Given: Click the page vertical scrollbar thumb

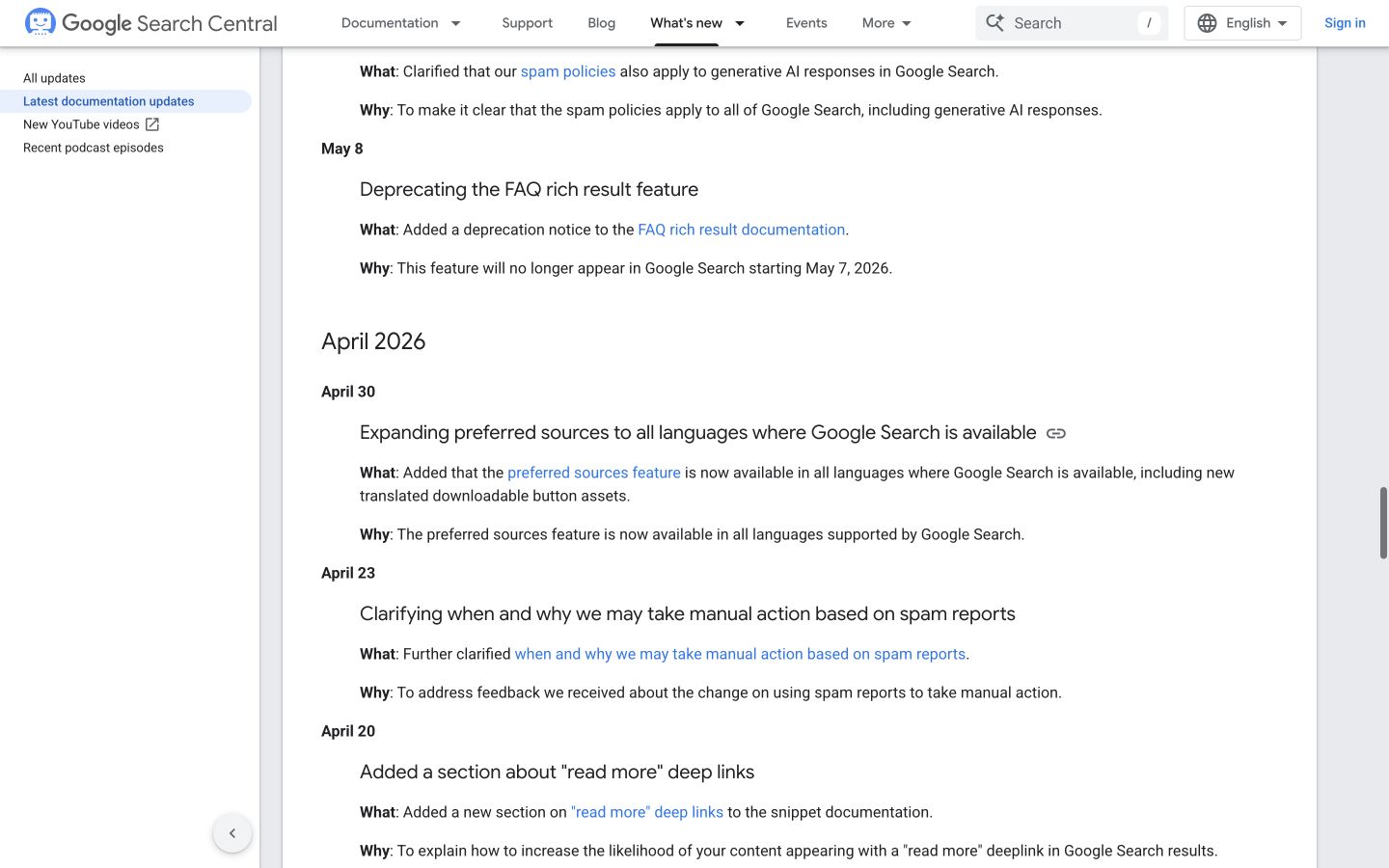Looking at the screenshot, I should [x=1383, y=523].
